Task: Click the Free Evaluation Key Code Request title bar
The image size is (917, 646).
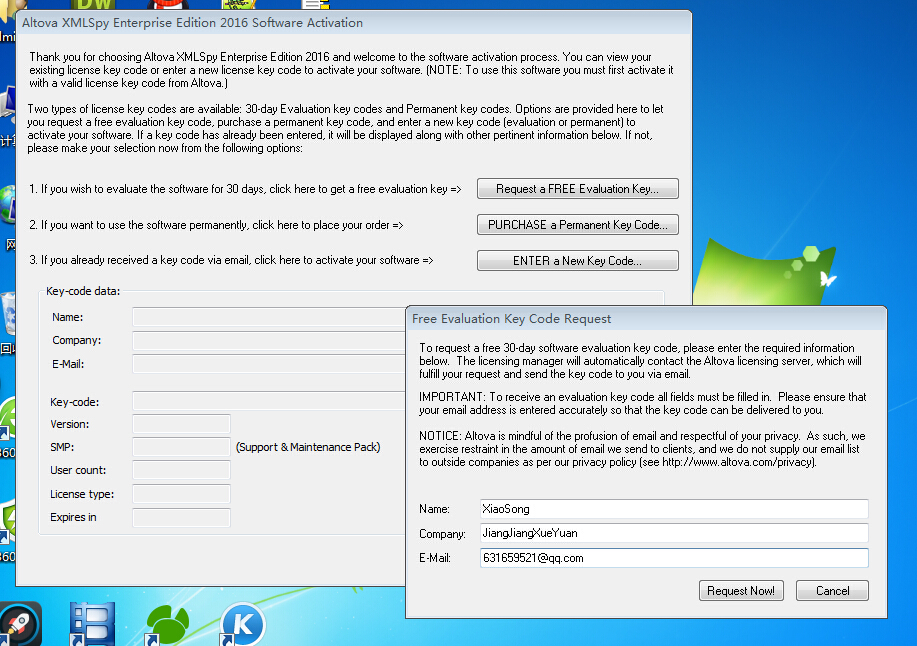Action: pyautogui.click(x=646, y=319)
